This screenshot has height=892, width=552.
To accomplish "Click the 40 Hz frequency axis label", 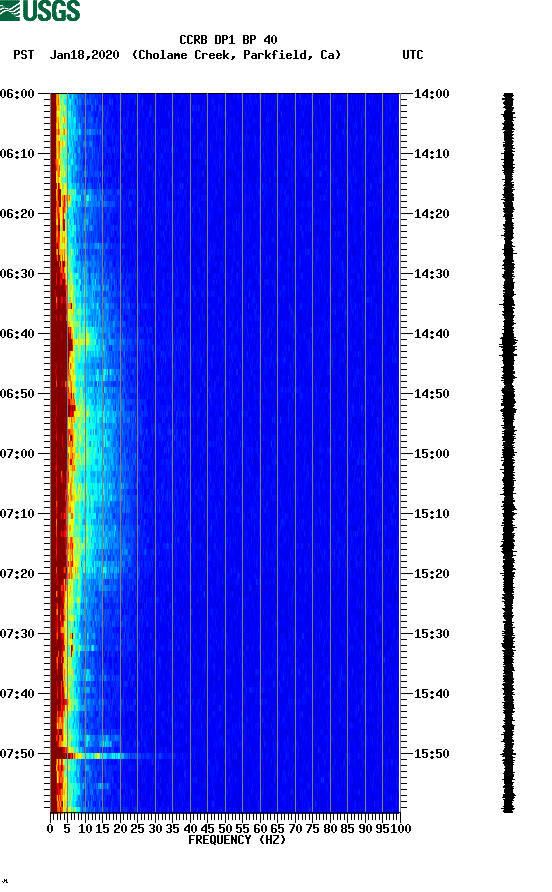I will (190, 829).
